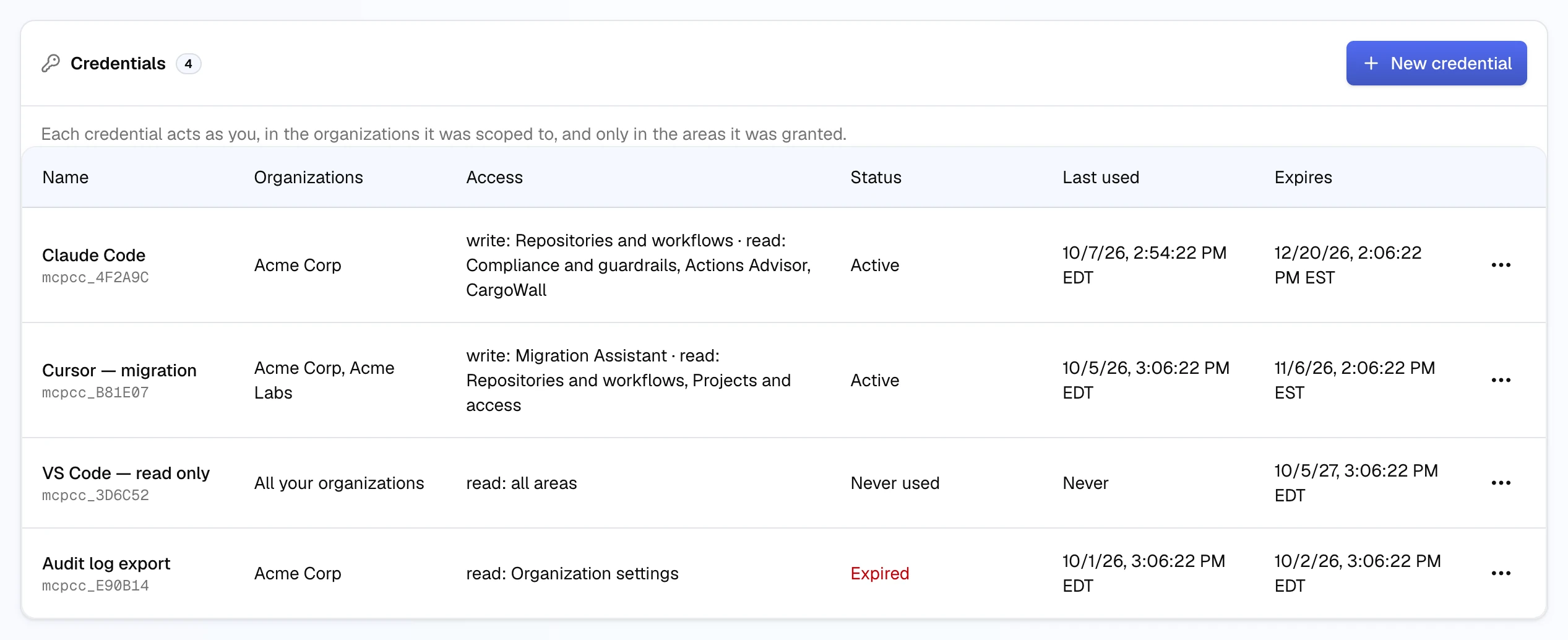Click the Claude Code access text starting write: Repositories
This screenshot has width=1568, height=640.
pos(639,265)
